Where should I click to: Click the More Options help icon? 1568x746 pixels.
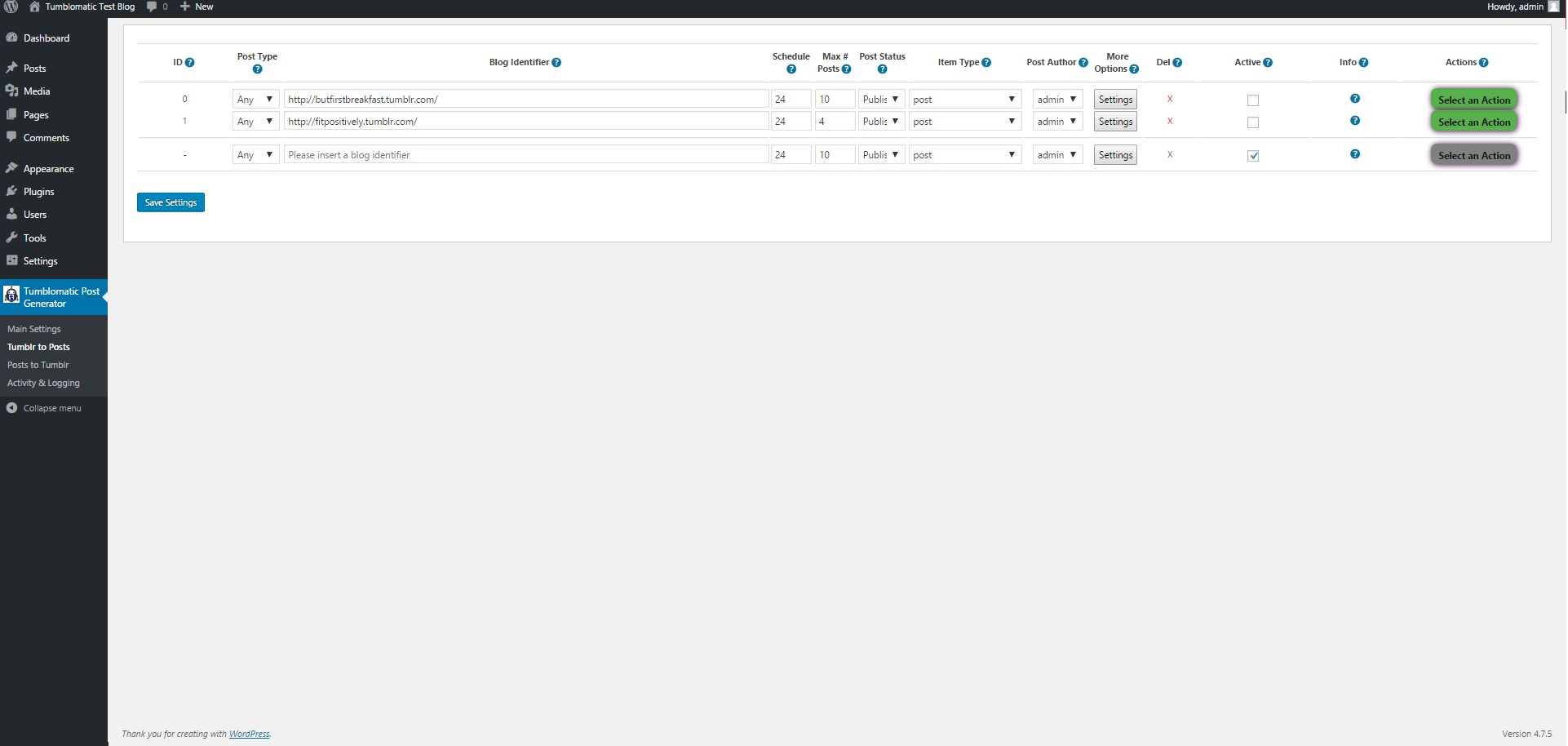pyautogui.click(x=1134, y=69)
